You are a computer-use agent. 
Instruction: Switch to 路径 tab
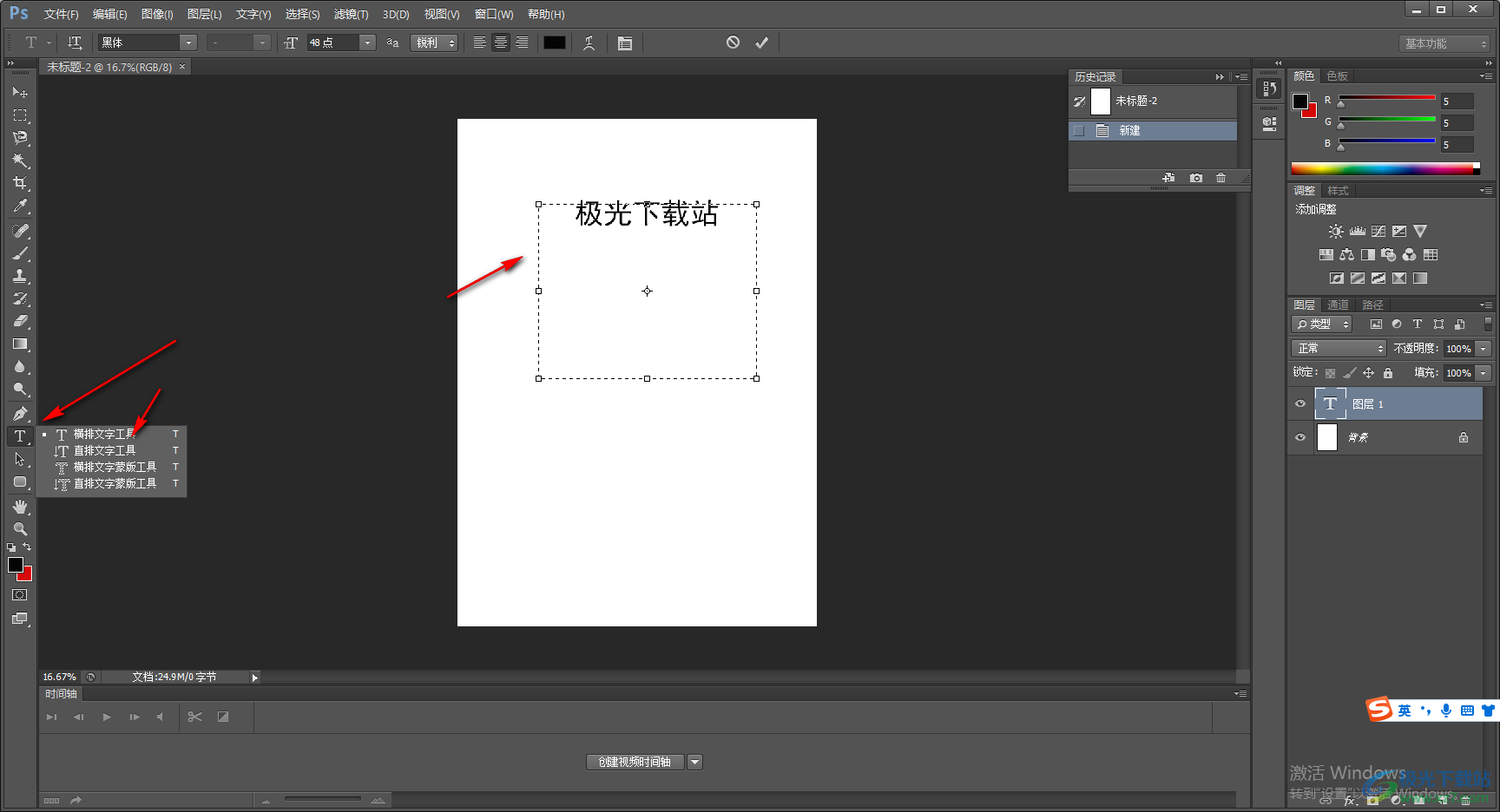pos(1372,304)
